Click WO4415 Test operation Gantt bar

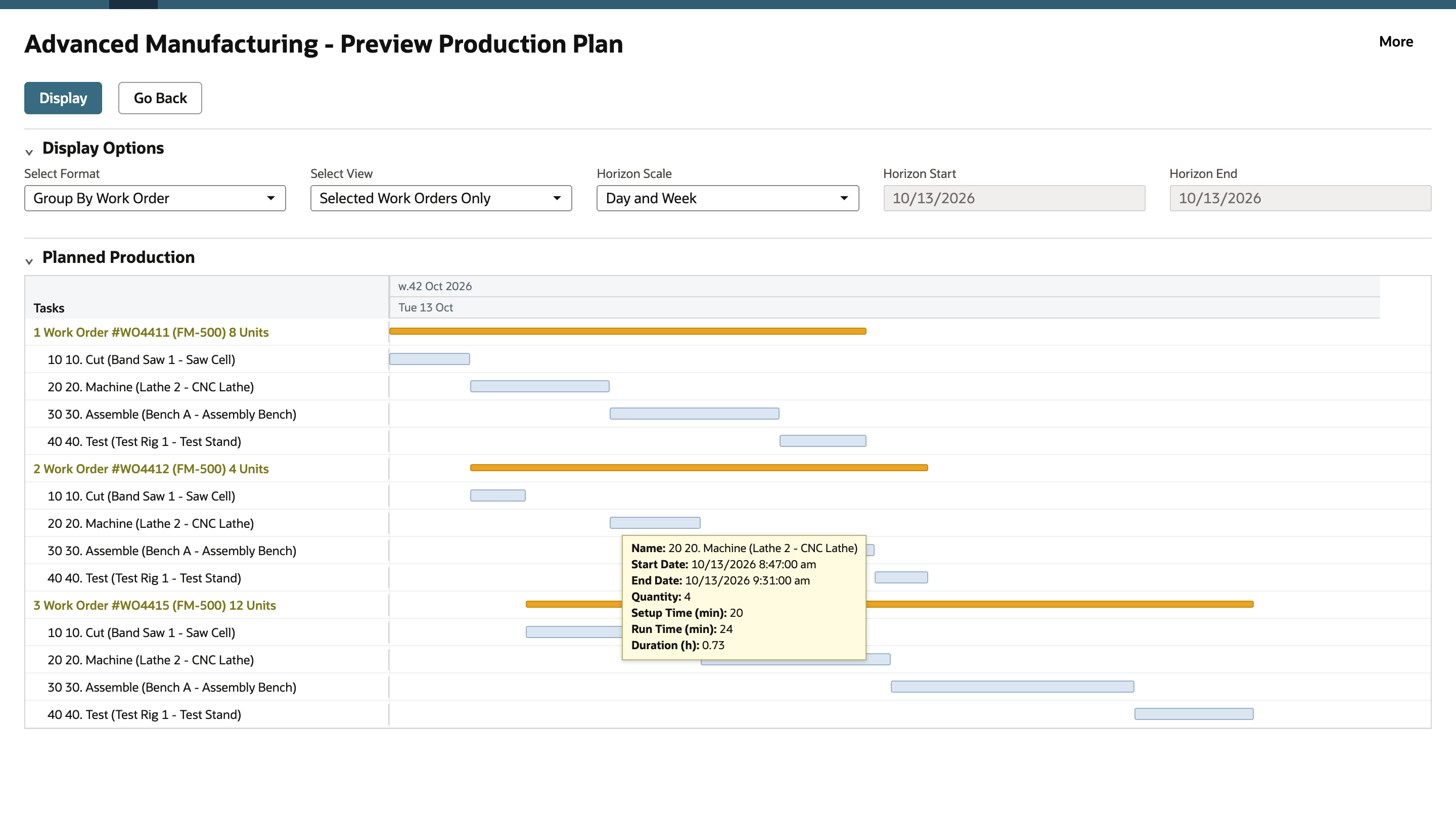pyautogui.click(x=1194, y=714)
